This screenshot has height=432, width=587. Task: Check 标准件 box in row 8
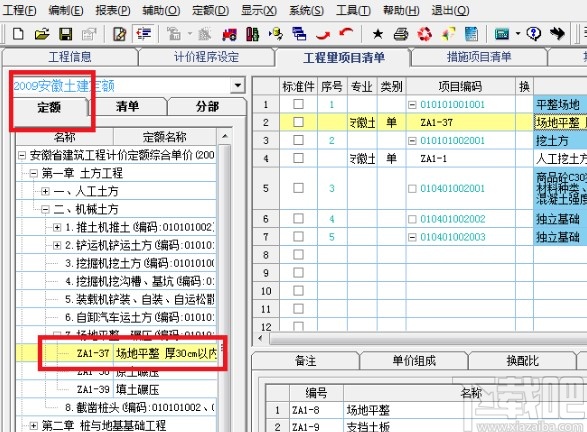[298, 255]
